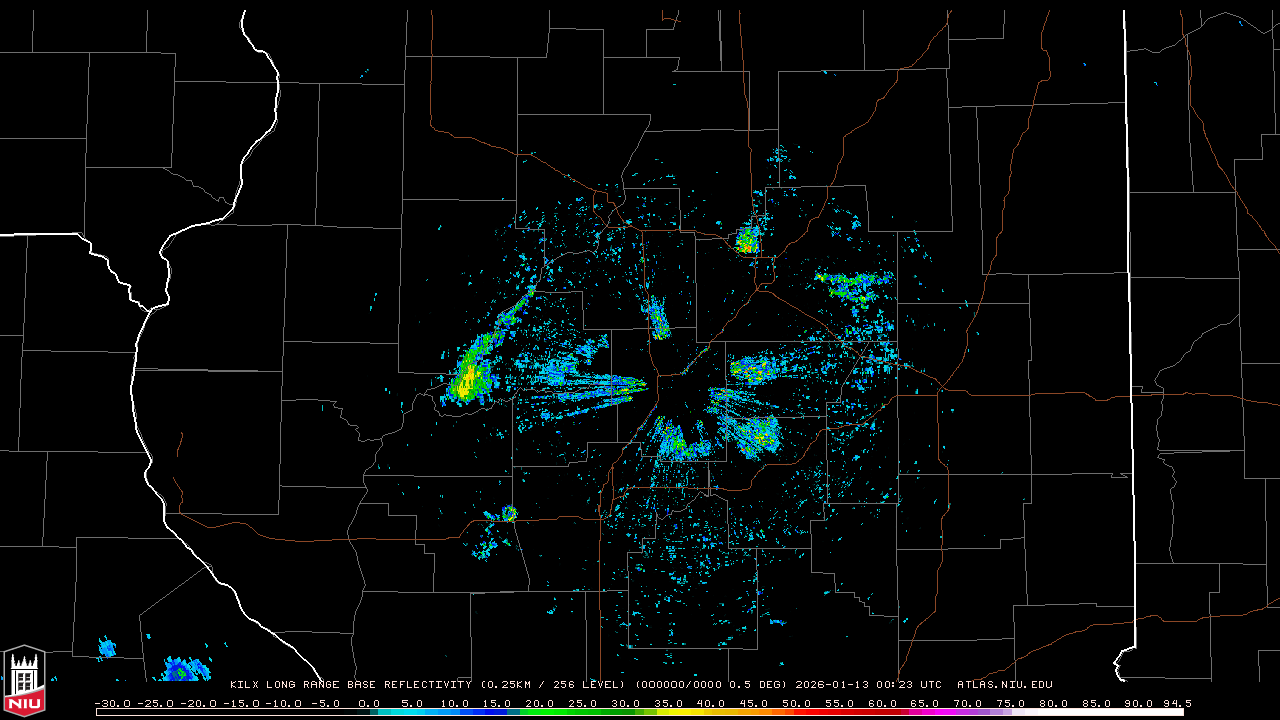Click the 50.0 value on reflectivity scale
The width and height of the screenshot is (1280, 720).
click(797, 703)
